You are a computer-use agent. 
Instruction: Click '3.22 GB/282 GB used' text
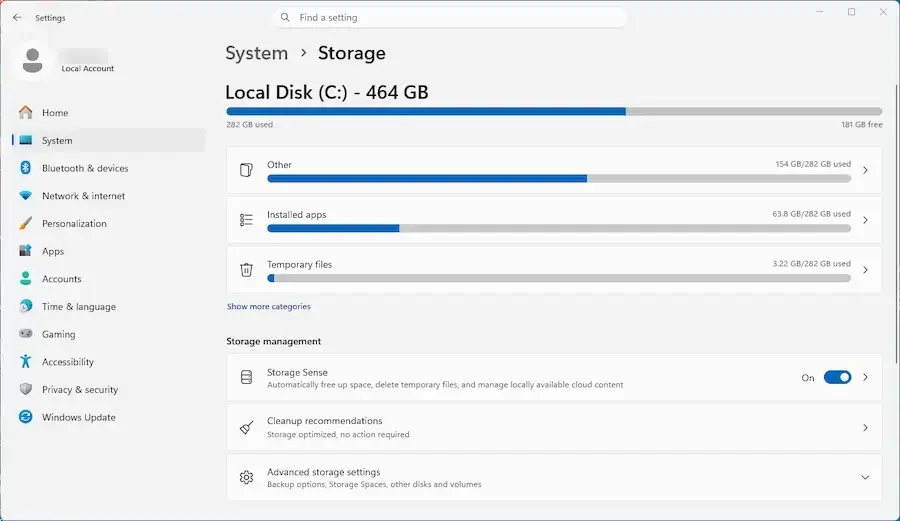(x=812, y=264)
